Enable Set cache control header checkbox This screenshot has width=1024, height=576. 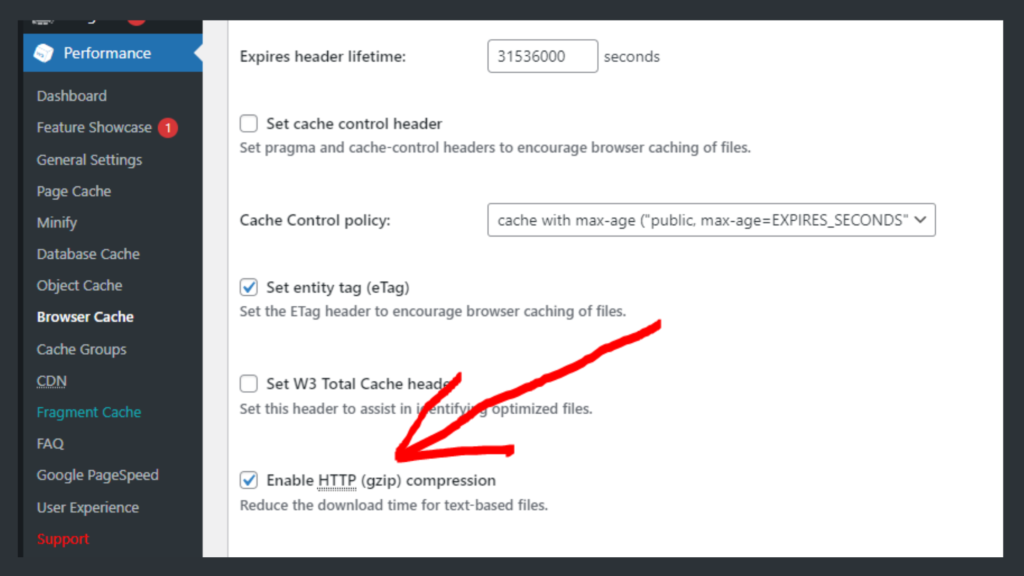coord(248,123)
